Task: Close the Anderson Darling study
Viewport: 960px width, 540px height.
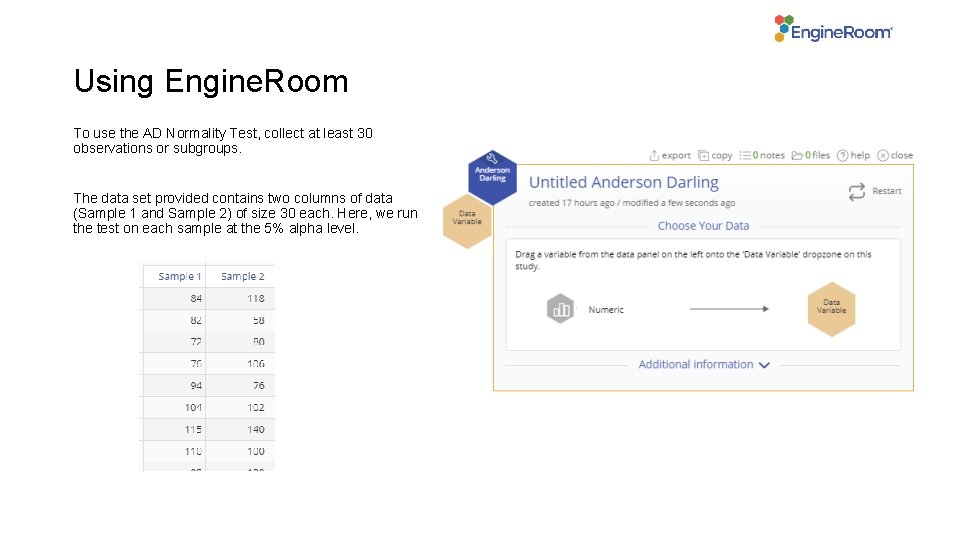Action: (x=894, y=156)
